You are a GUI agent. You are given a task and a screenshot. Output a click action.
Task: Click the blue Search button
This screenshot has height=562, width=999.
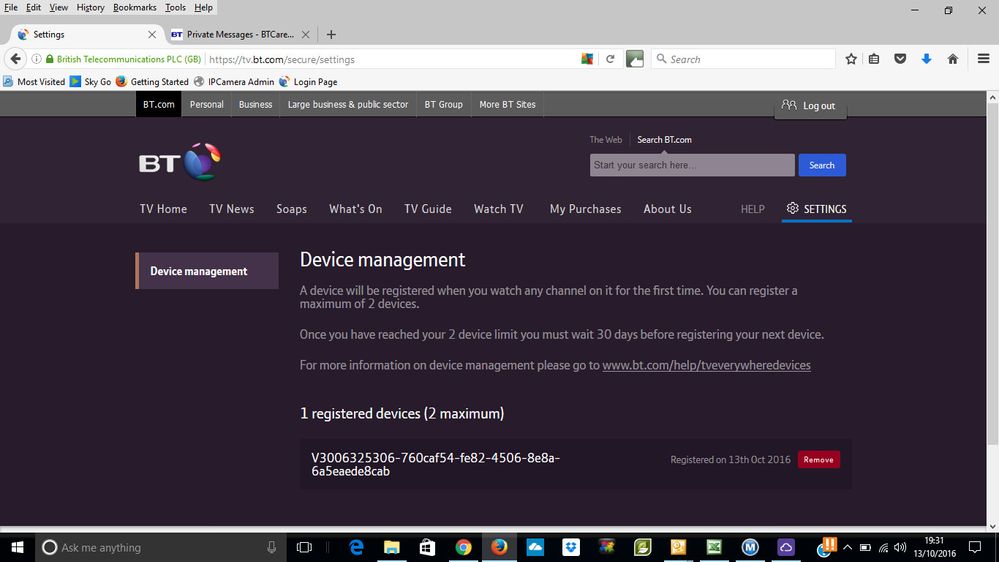click(822, 165)
